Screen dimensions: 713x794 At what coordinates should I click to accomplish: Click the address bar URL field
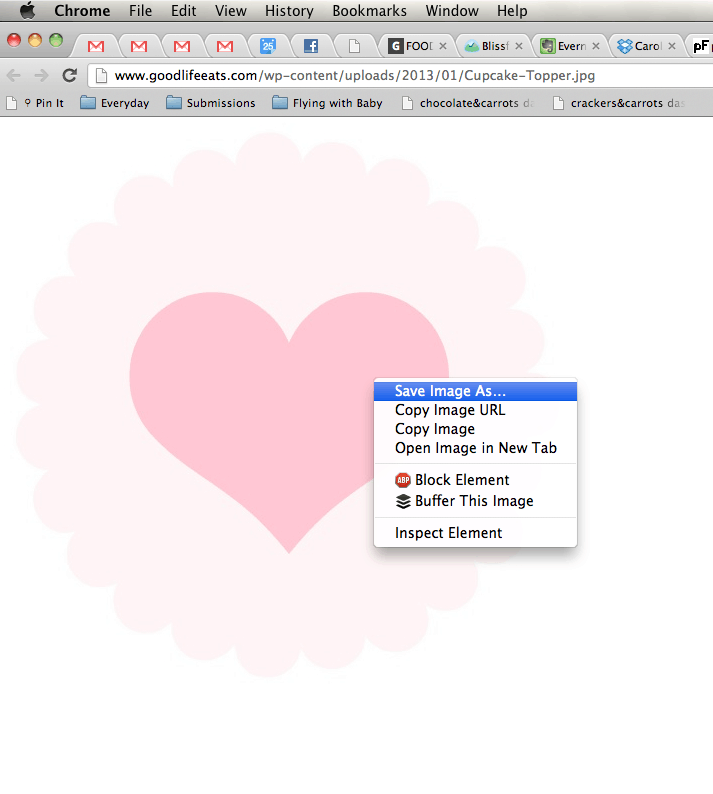[x=400, y=75]
